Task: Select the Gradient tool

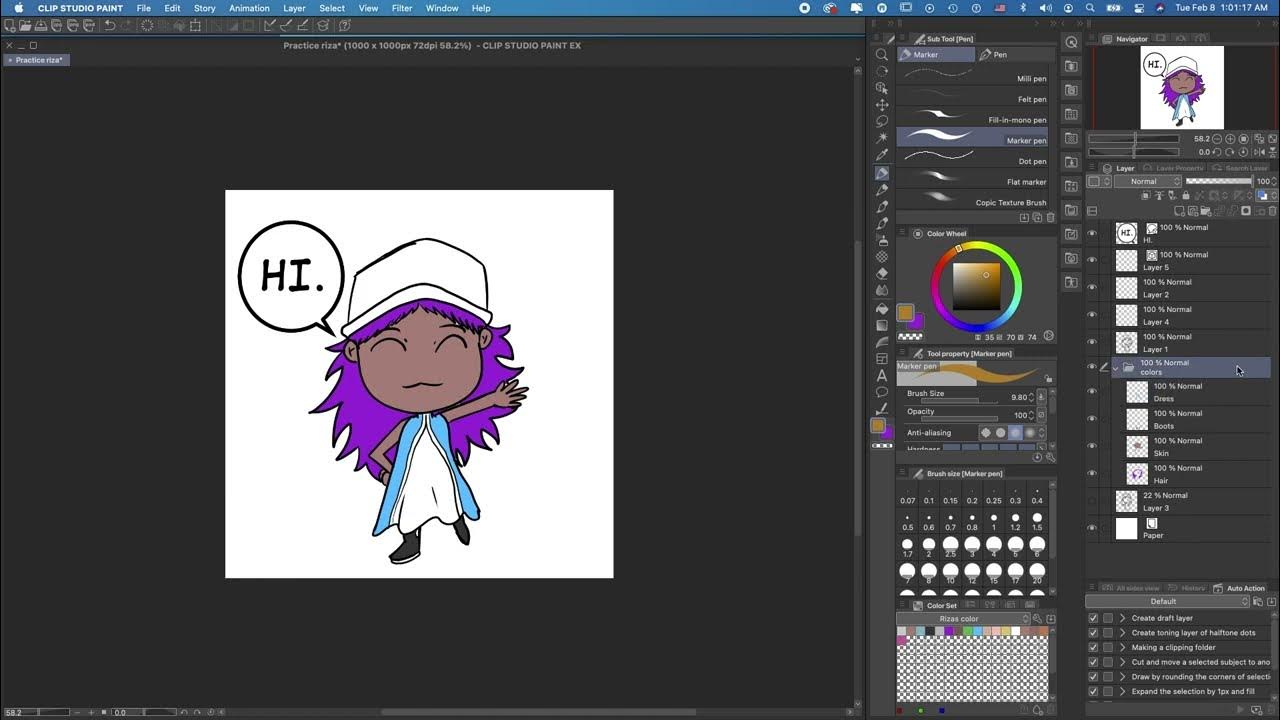Action: point(881,325)
